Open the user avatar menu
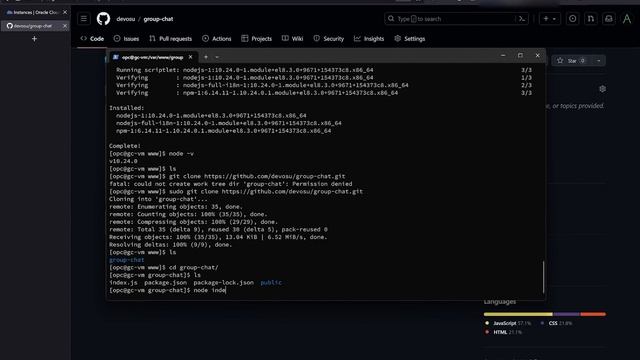This screenshot has height=360, width=640. point(627,19)
